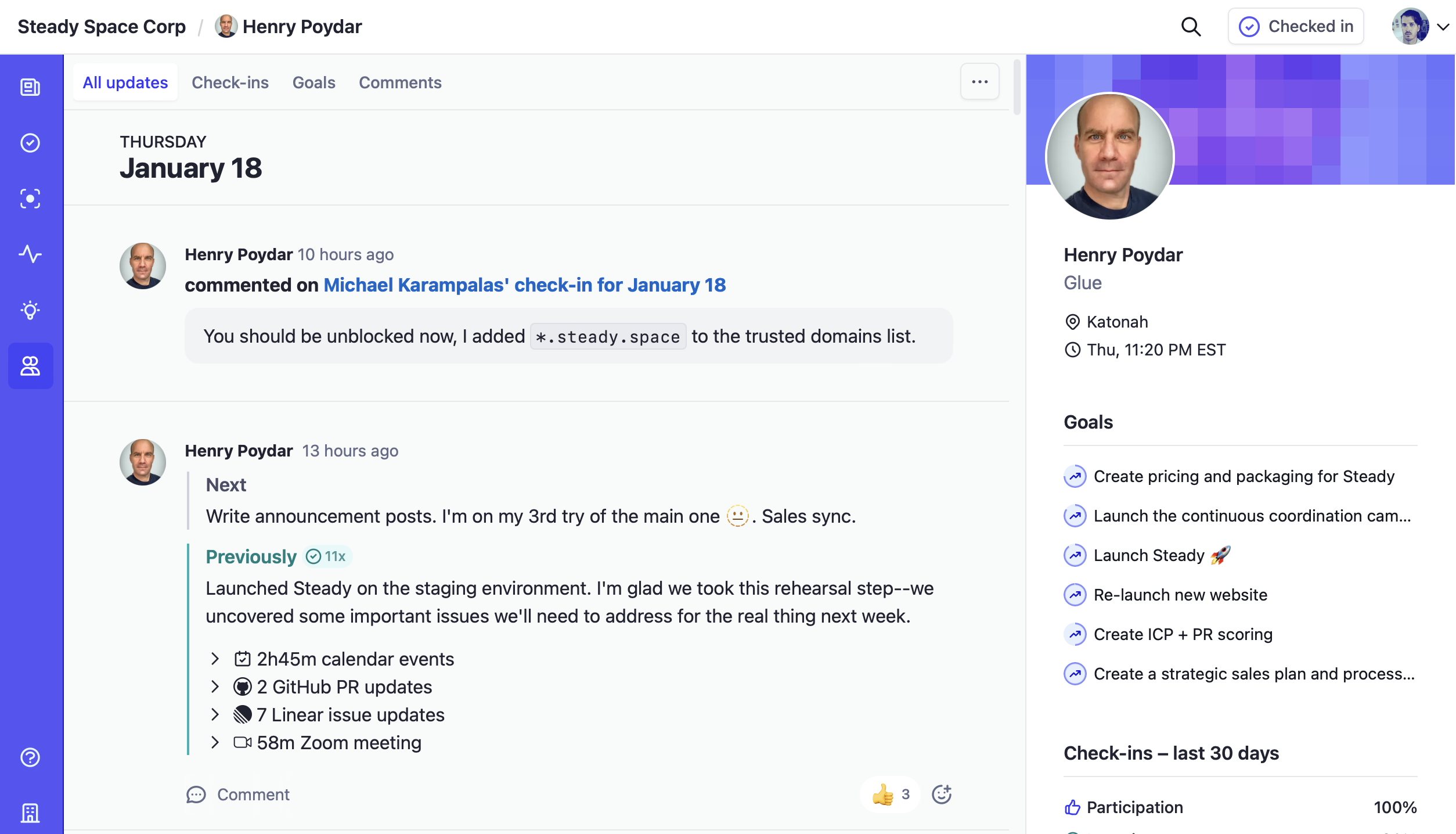The width and height of the screenshot is (1456, 834).
Task: Click the search icon in top bar
Action: [x=1192, y=26]
